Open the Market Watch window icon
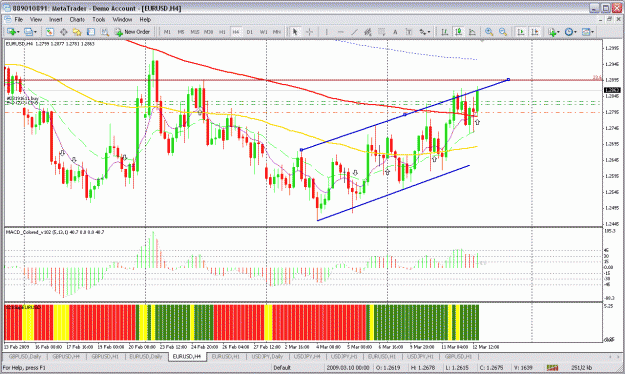Viewport: 625px width, 374px height. 49,32
